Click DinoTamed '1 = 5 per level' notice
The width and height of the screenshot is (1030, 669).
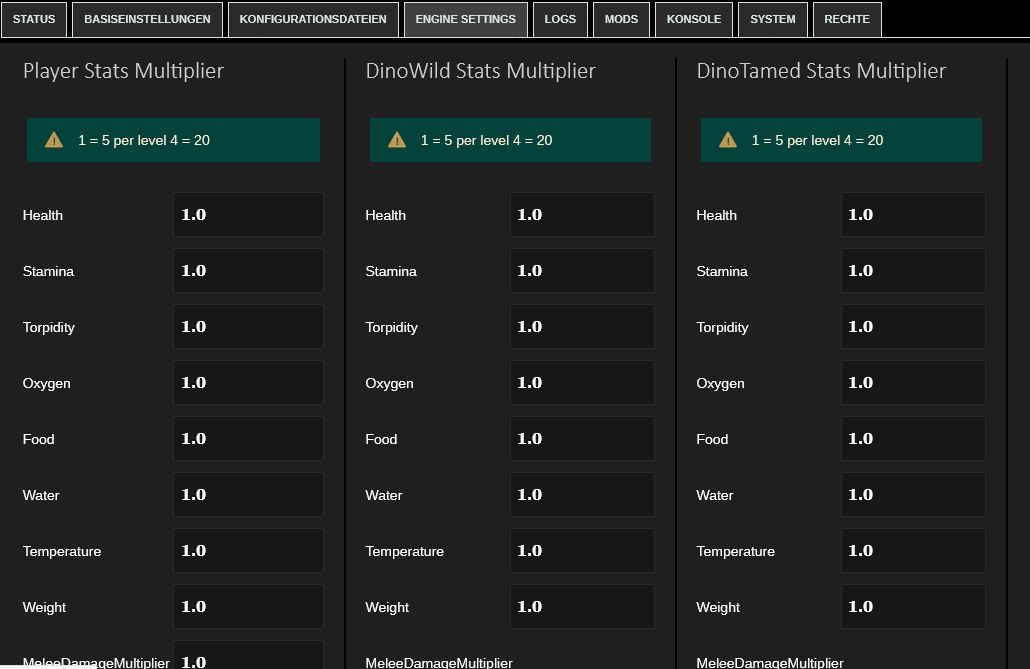coord(841,140)
